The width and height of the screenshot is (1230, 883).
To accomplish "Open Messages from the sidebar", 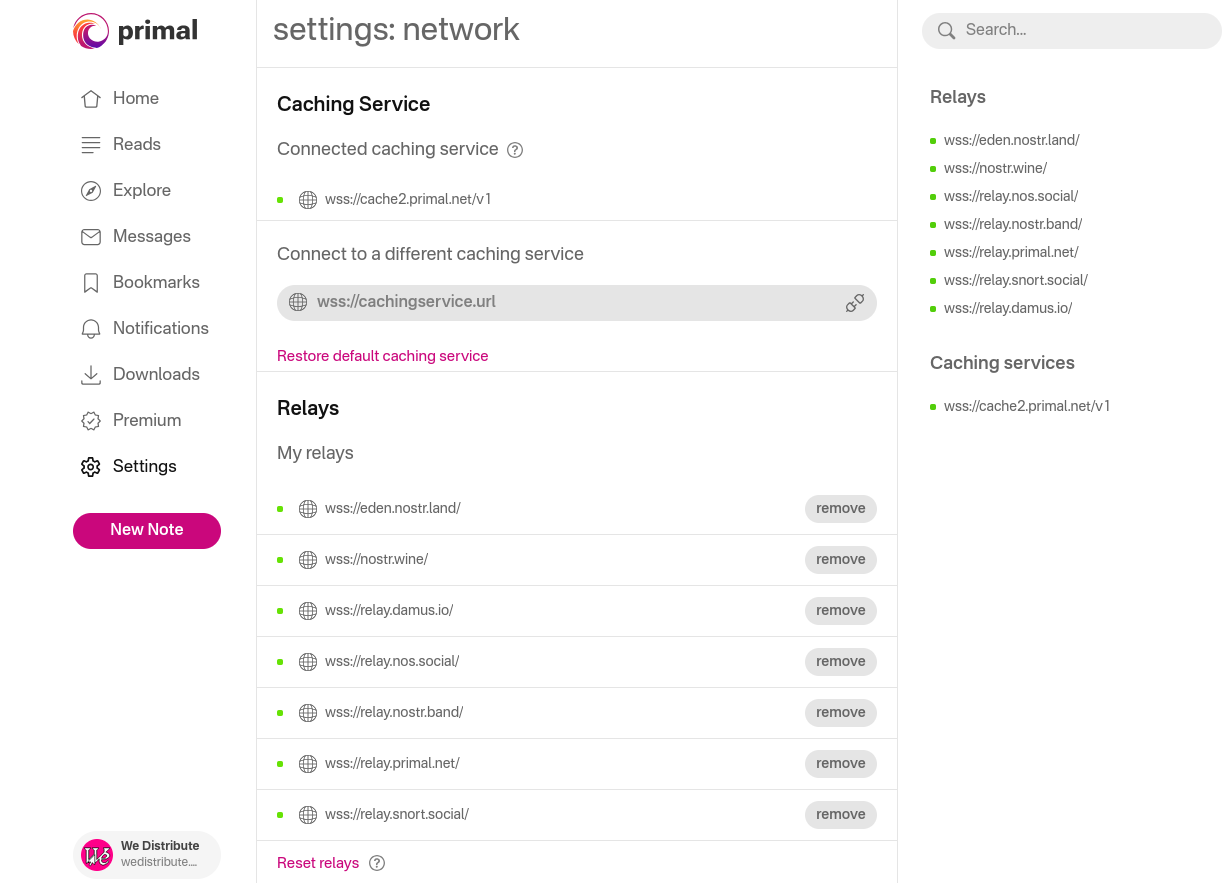I will pos(151,236).
